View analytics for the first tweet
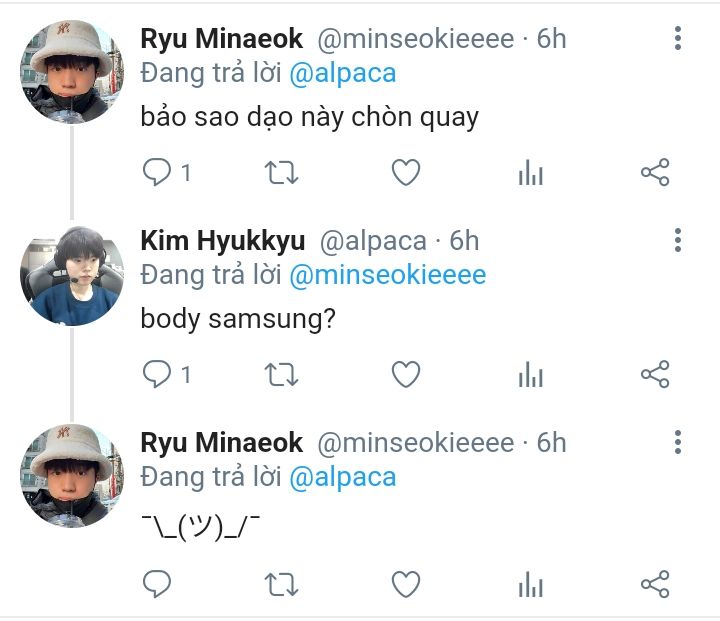 530,174
